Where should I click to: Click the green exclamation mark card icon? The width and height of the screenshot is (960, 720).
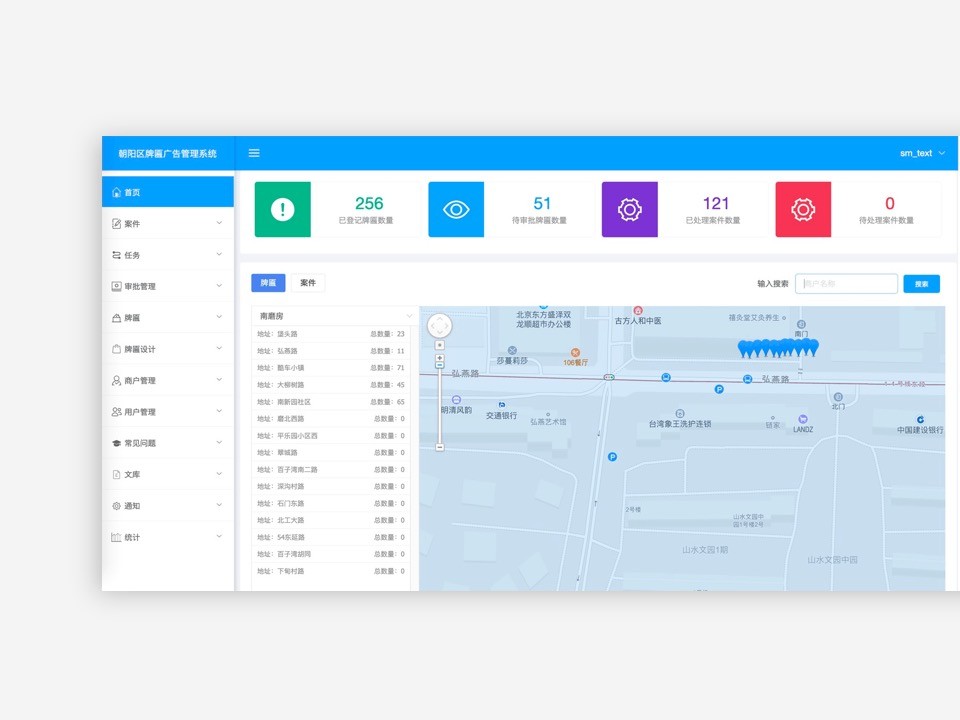(x=283, y=209)
